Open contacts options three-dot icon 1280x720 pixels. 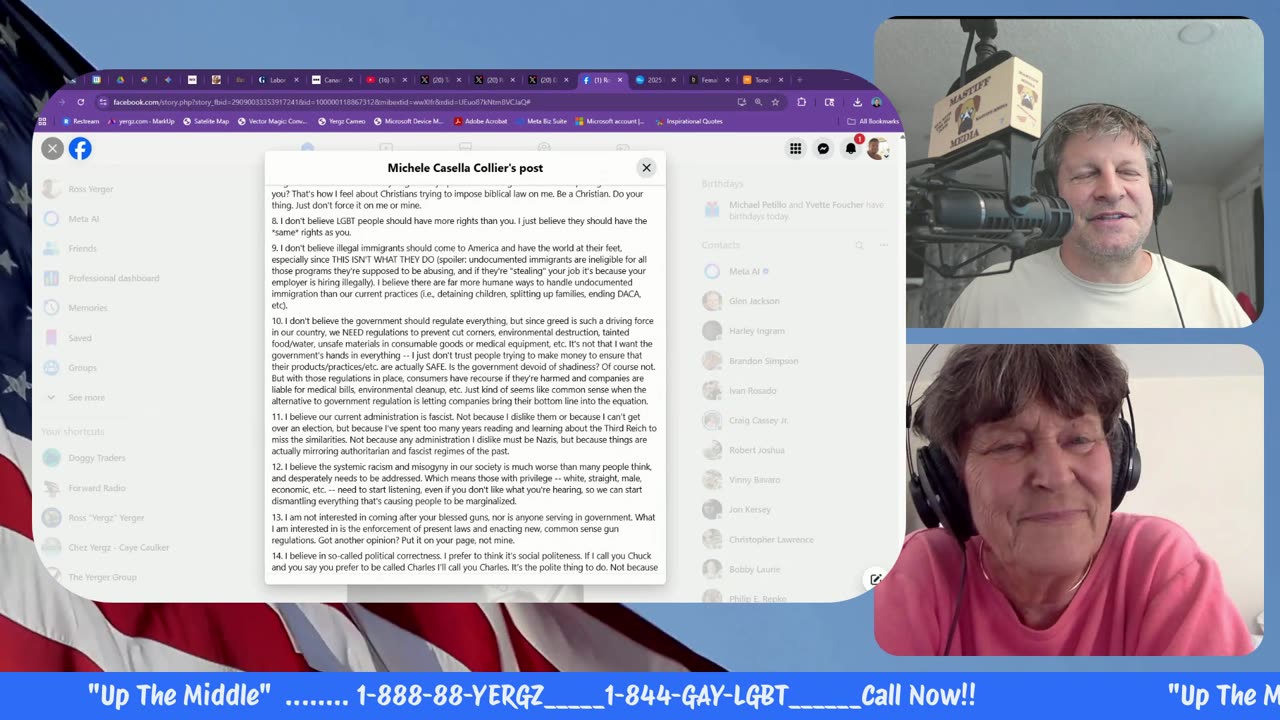(883, 245)
